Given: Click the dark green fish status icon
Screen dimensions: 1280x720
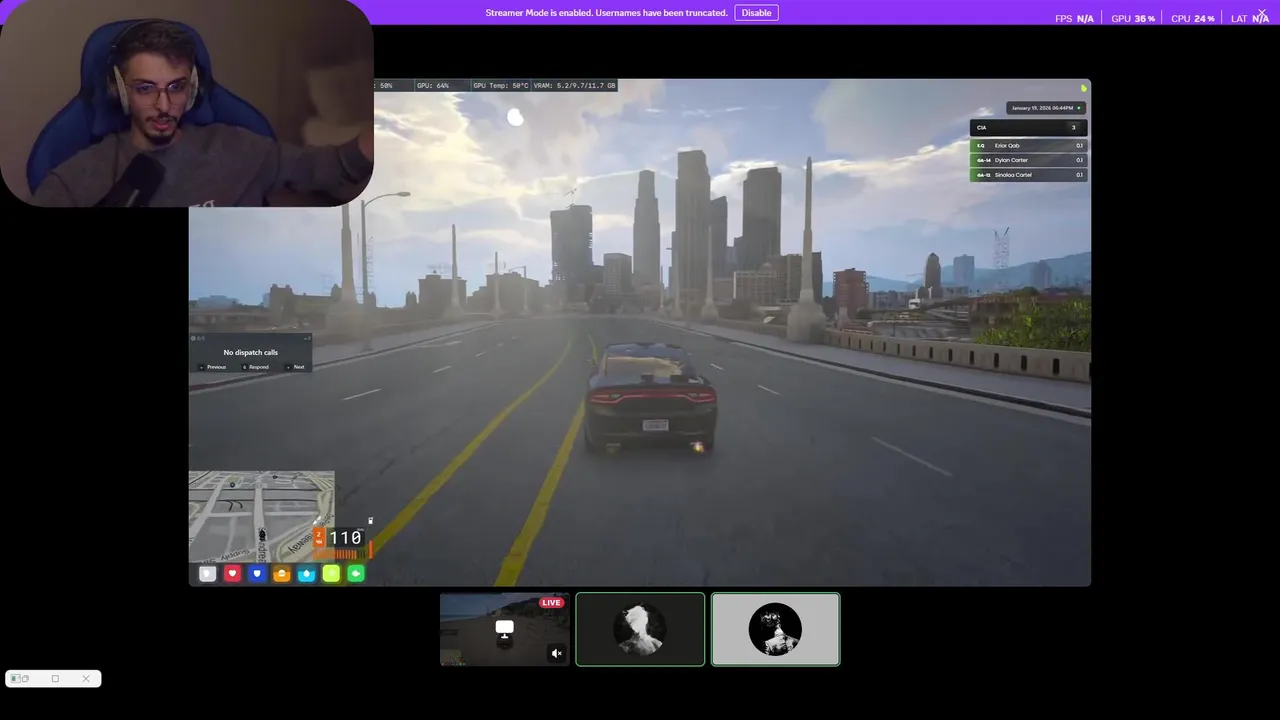Looking at the screenshot, I should click(355, 573).
